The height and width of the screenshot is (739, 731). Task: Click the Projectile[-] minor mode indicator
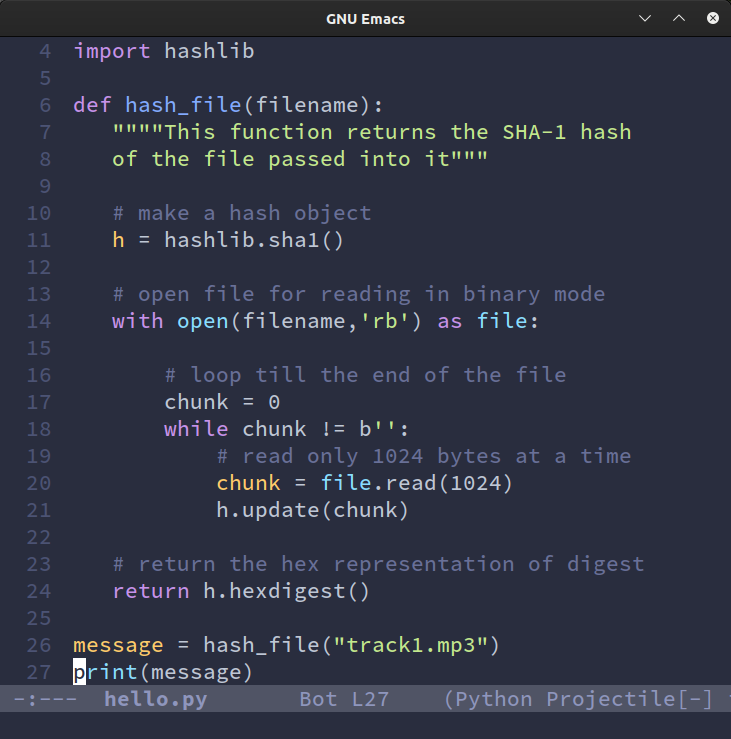point(629,699)
